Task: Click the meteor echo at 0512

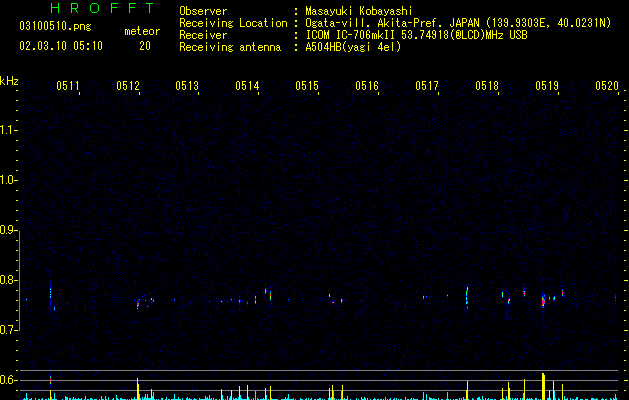Action: [x=138, y=304]
